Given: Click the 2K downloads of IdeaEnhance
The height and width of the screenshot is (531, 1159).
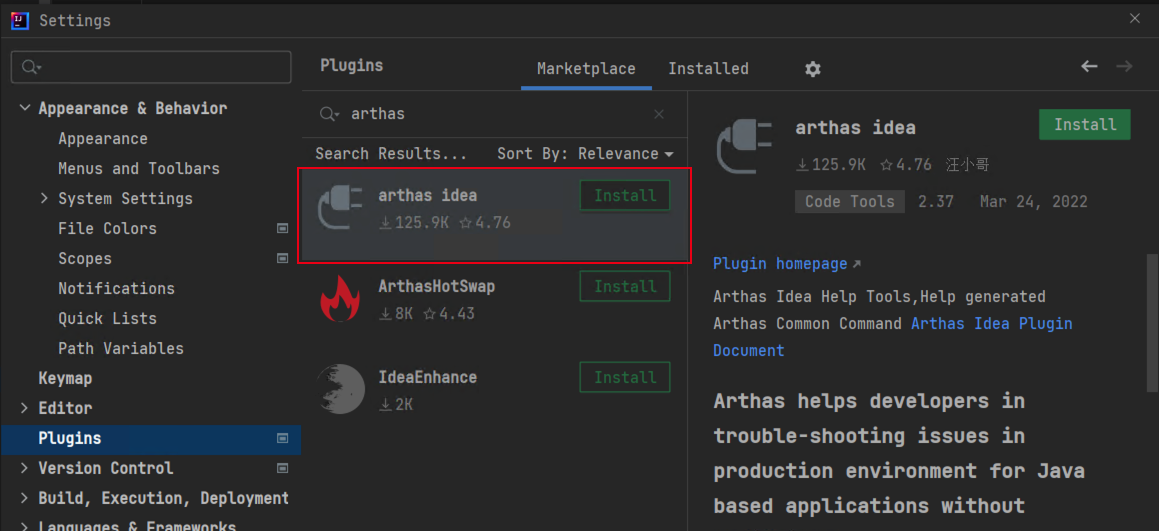Looking at the screenshot, I should (x=396, y=405).
